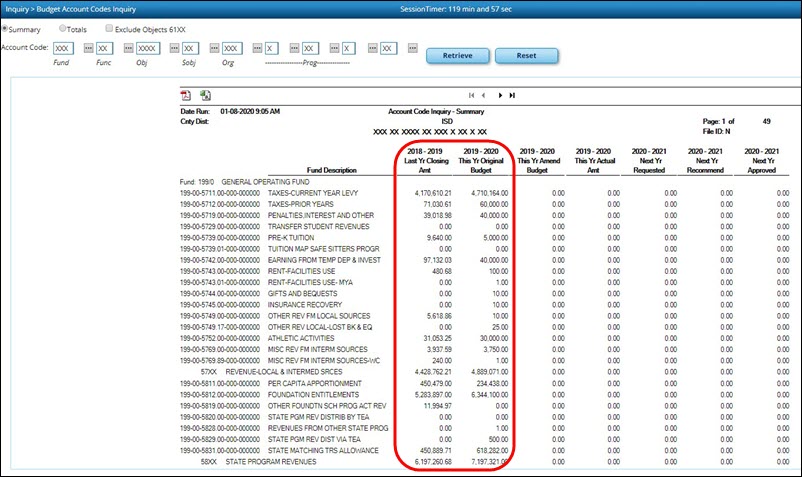The height and width of the screenshot is (477, 802).
Task: Click the This Yr Actual Amt column header
Action: (593, 161)
